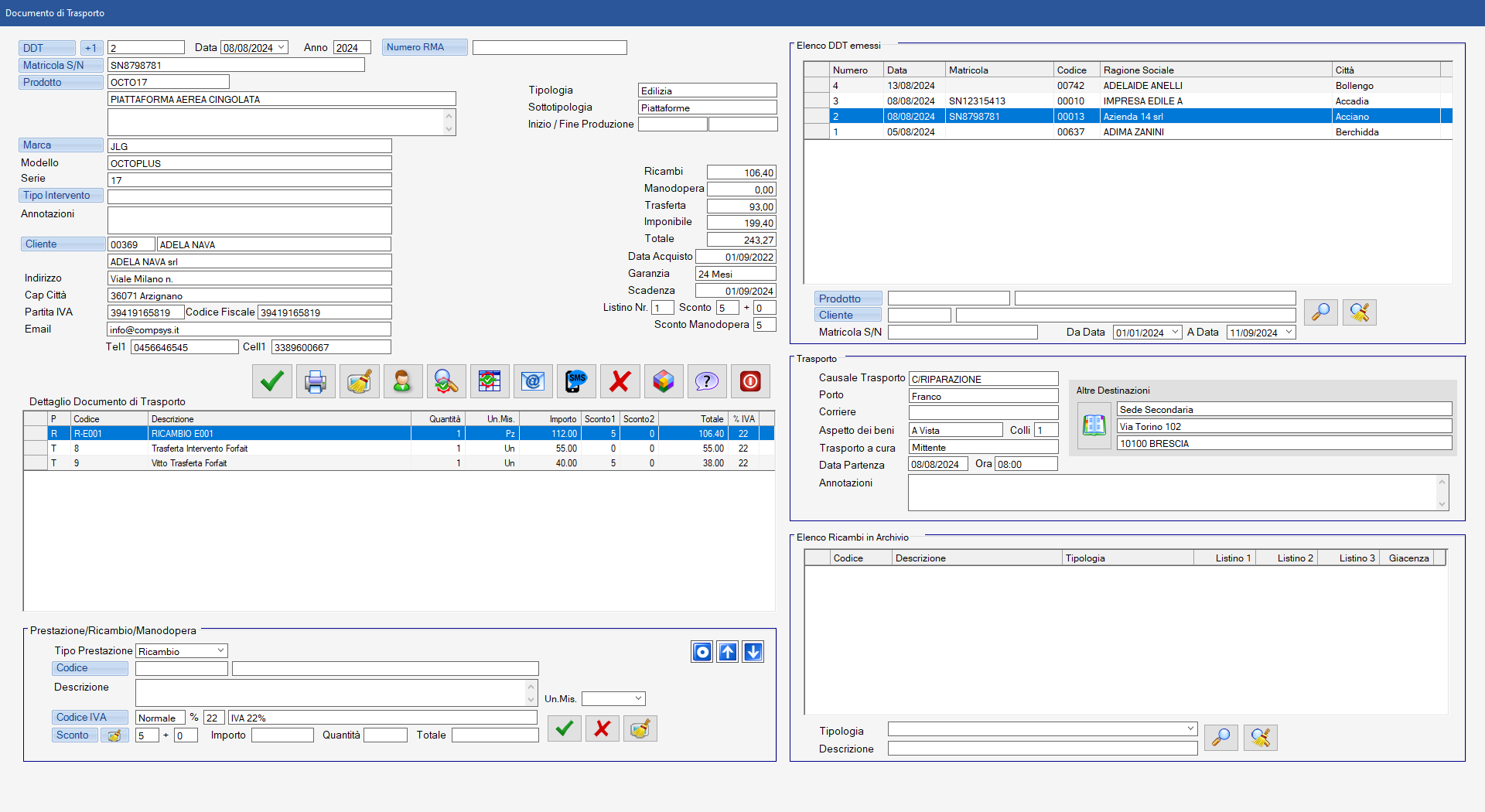Expand the Un.Mis. combo box
1485x812 pixels.
638,699
